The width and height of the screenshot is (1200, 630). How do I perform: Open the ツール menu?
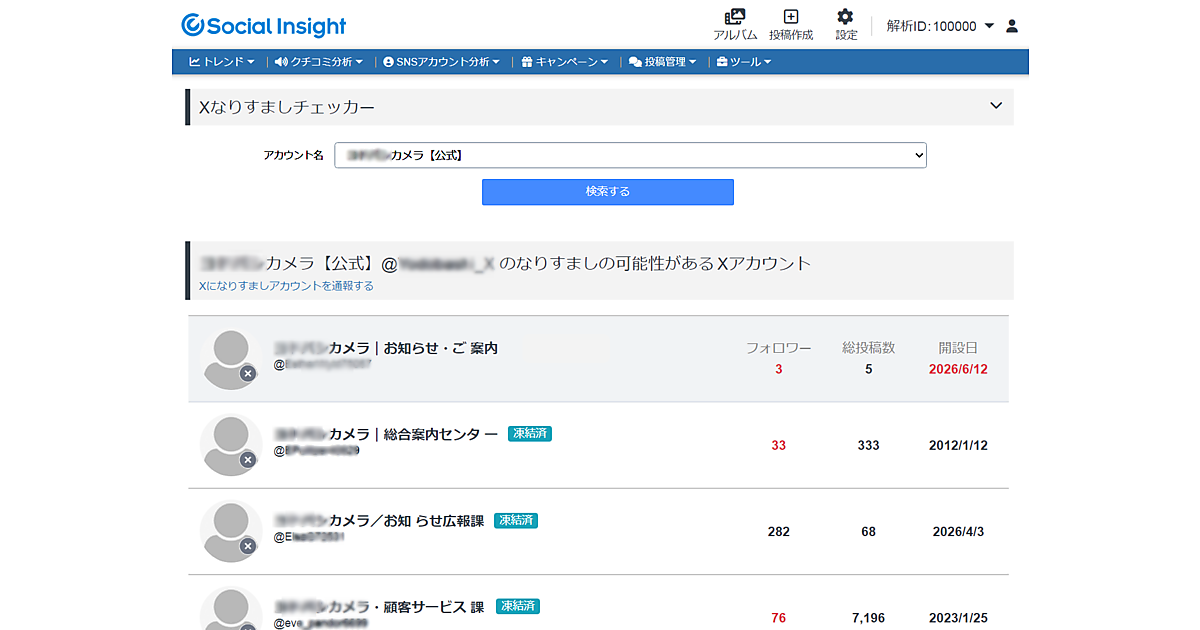point(744,62)
